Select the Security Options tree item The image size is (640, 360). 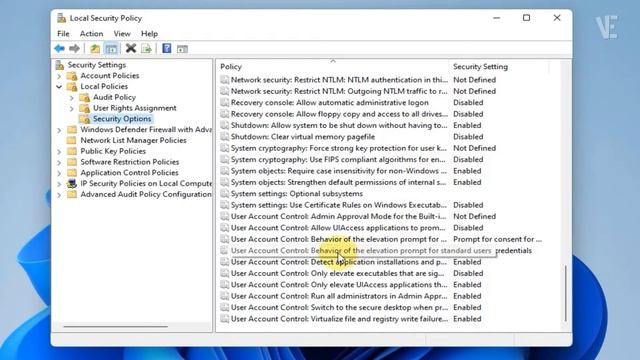[122, 119]
